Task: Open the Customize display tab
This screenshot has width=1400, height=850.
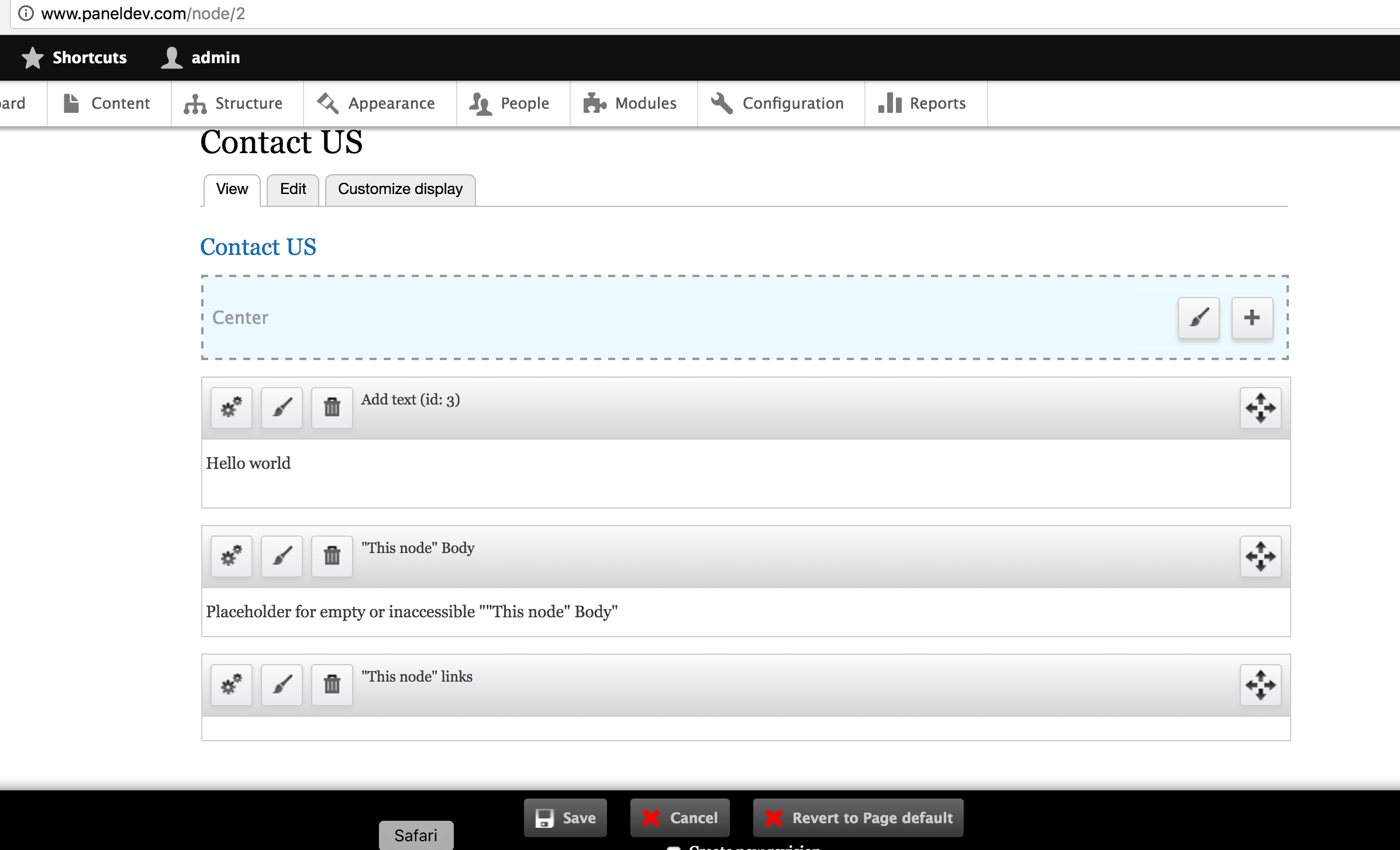Action: click(x=400, y=189)
